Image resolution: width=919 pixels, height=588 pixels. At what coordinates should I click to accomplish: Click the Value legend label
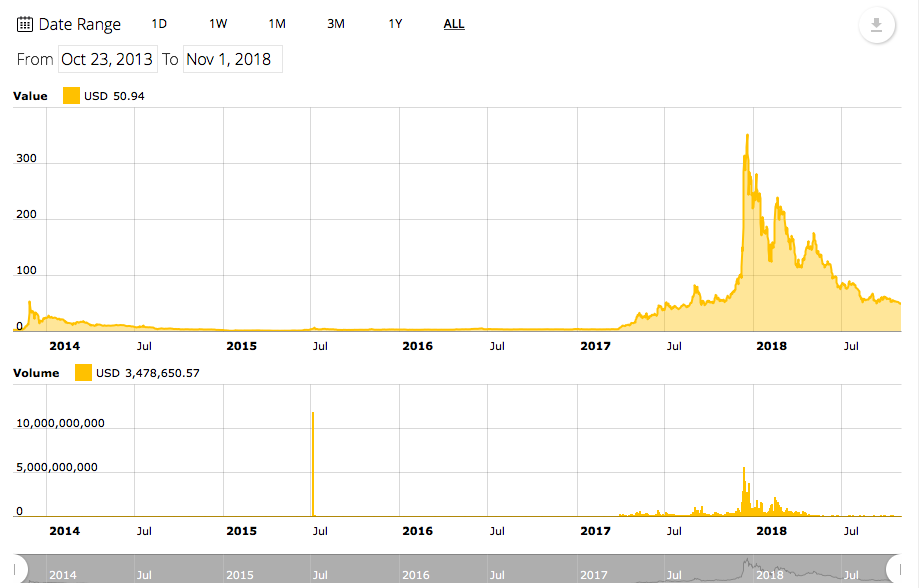pyautogui.click(x=30, y=96)
